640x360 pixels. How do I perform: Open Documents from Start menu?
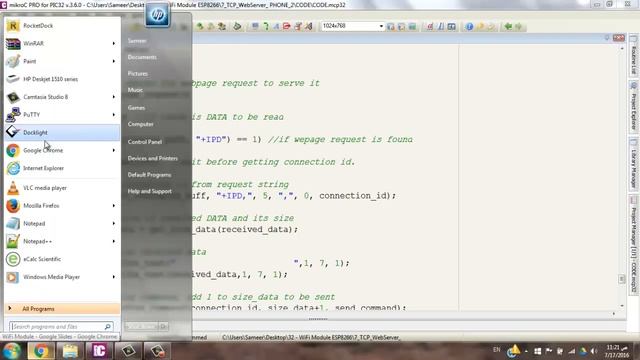(142, 57)
